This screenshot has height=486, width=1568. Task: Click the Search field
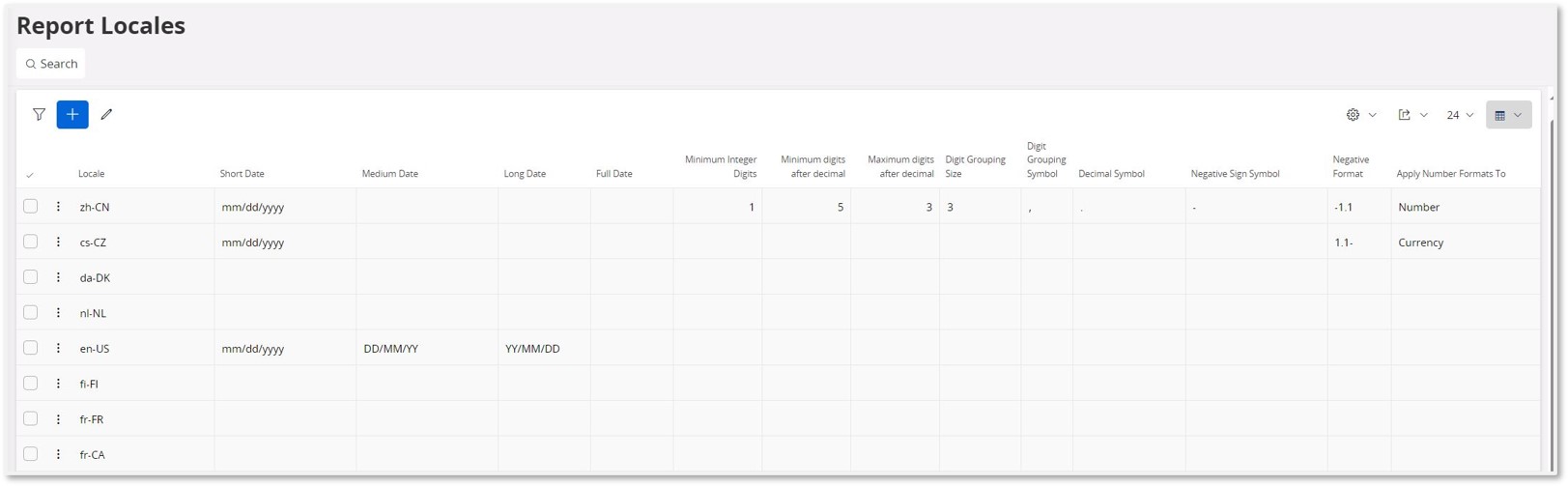click(x=51, y=64)
